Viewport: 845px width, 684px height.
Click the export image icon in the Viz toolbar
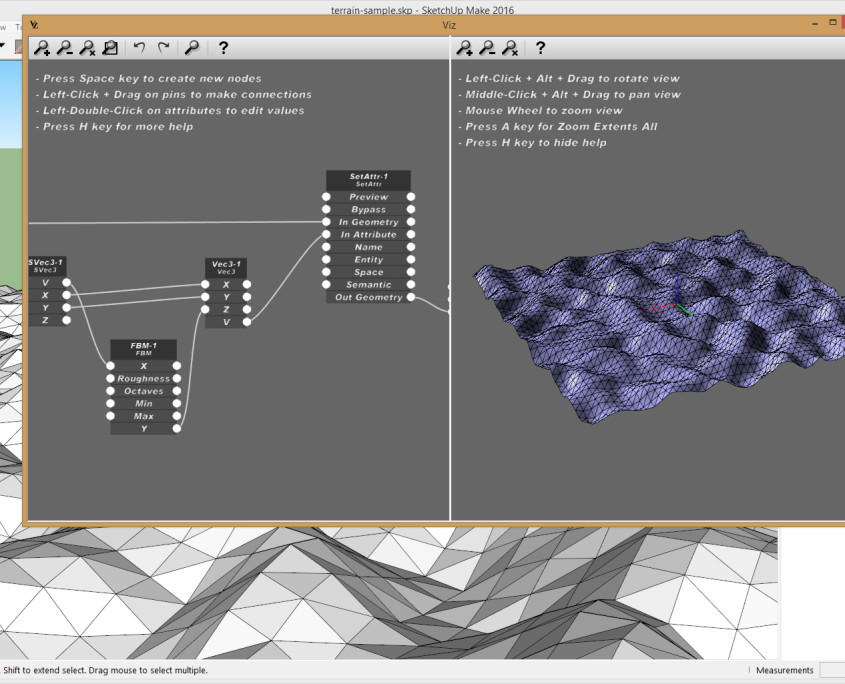pos(110,47)
